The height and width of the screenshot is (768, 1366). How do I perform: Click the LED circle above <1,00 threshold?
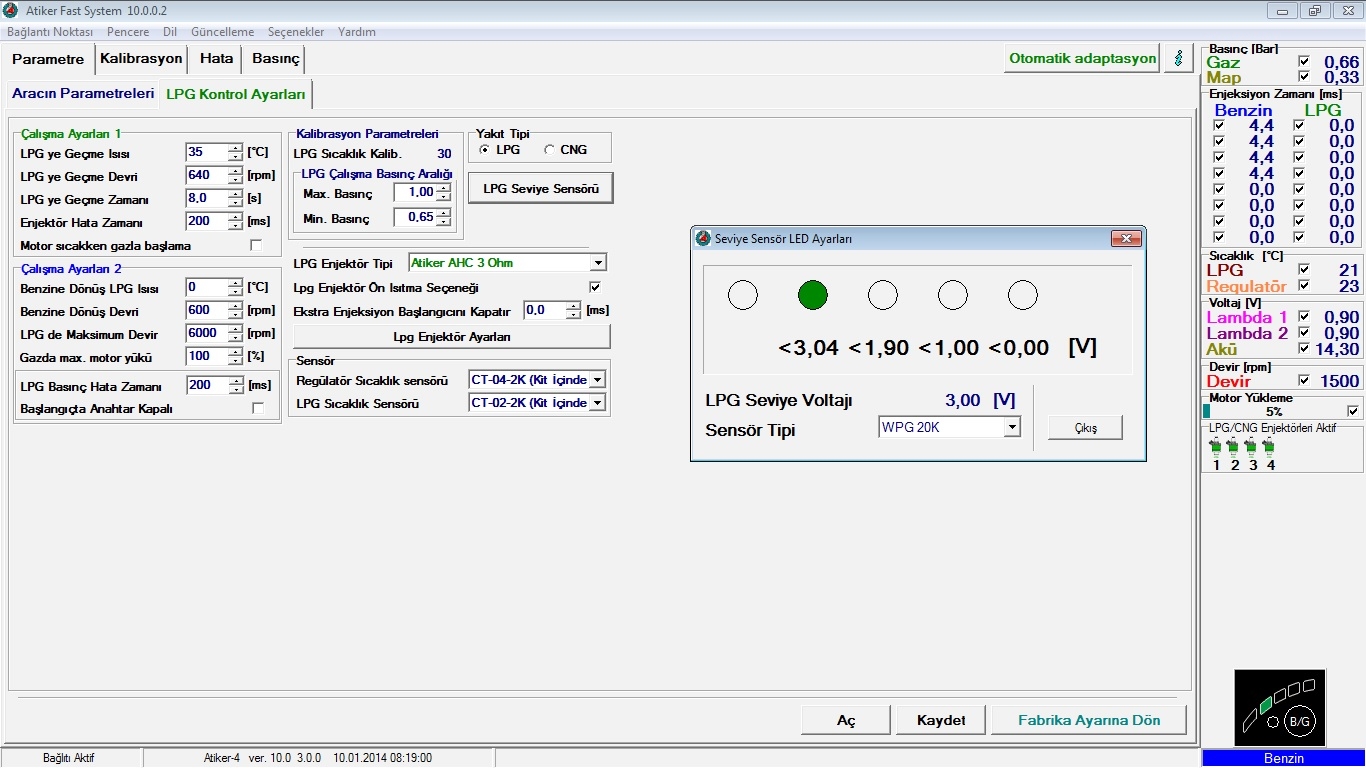click(x=953, y=295)
